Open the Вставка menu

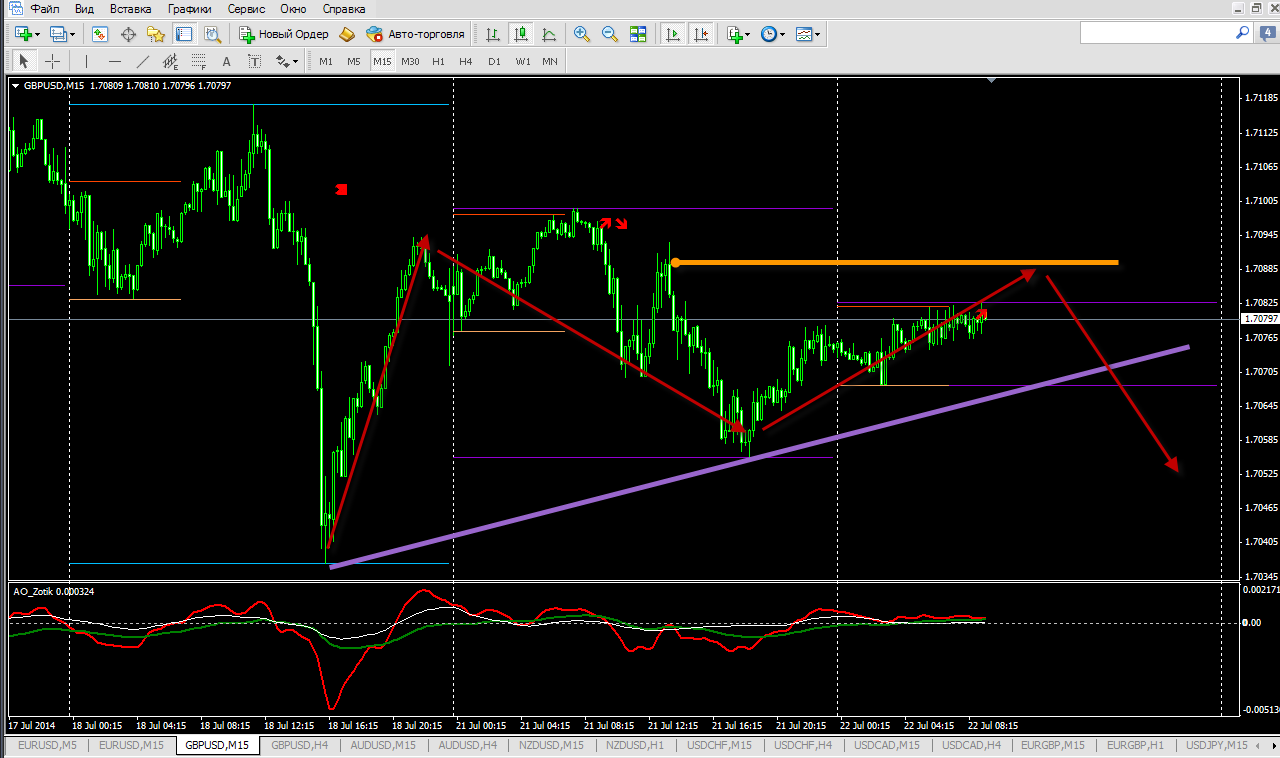(131, 8)
